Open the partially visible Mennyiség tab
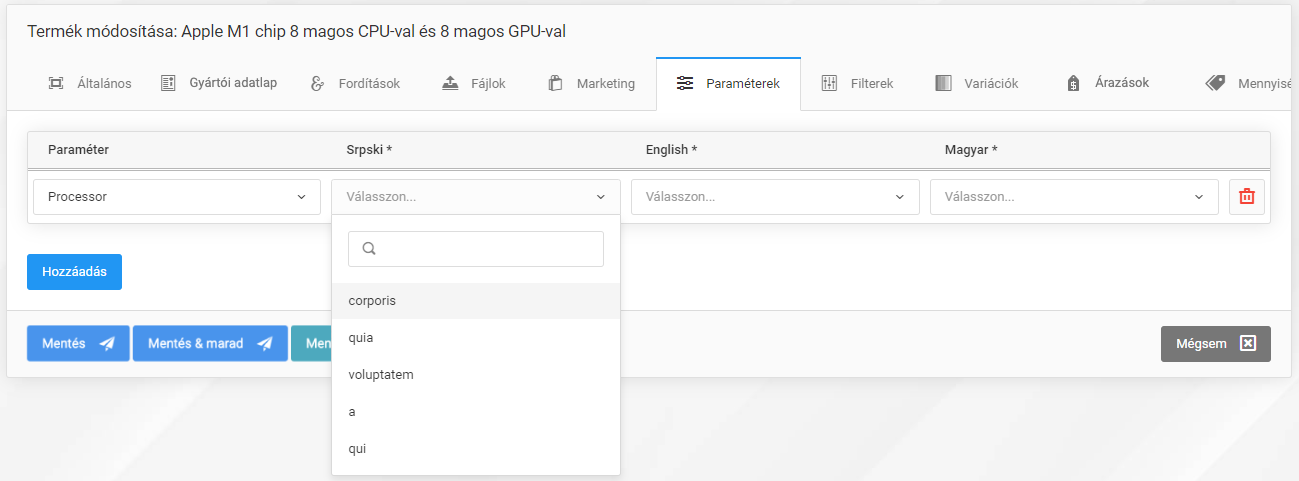 point(1249,83)
